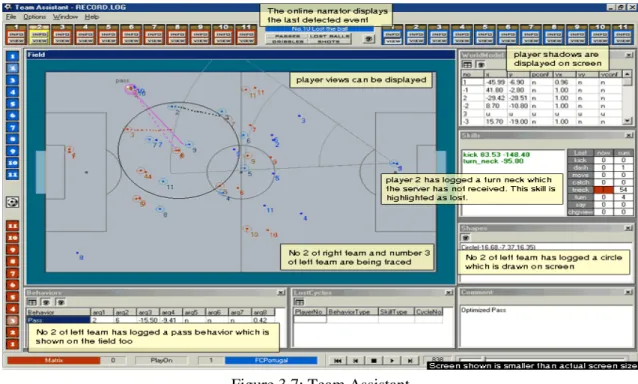Select red sidebar player 1 icon

tap(12, 344)
